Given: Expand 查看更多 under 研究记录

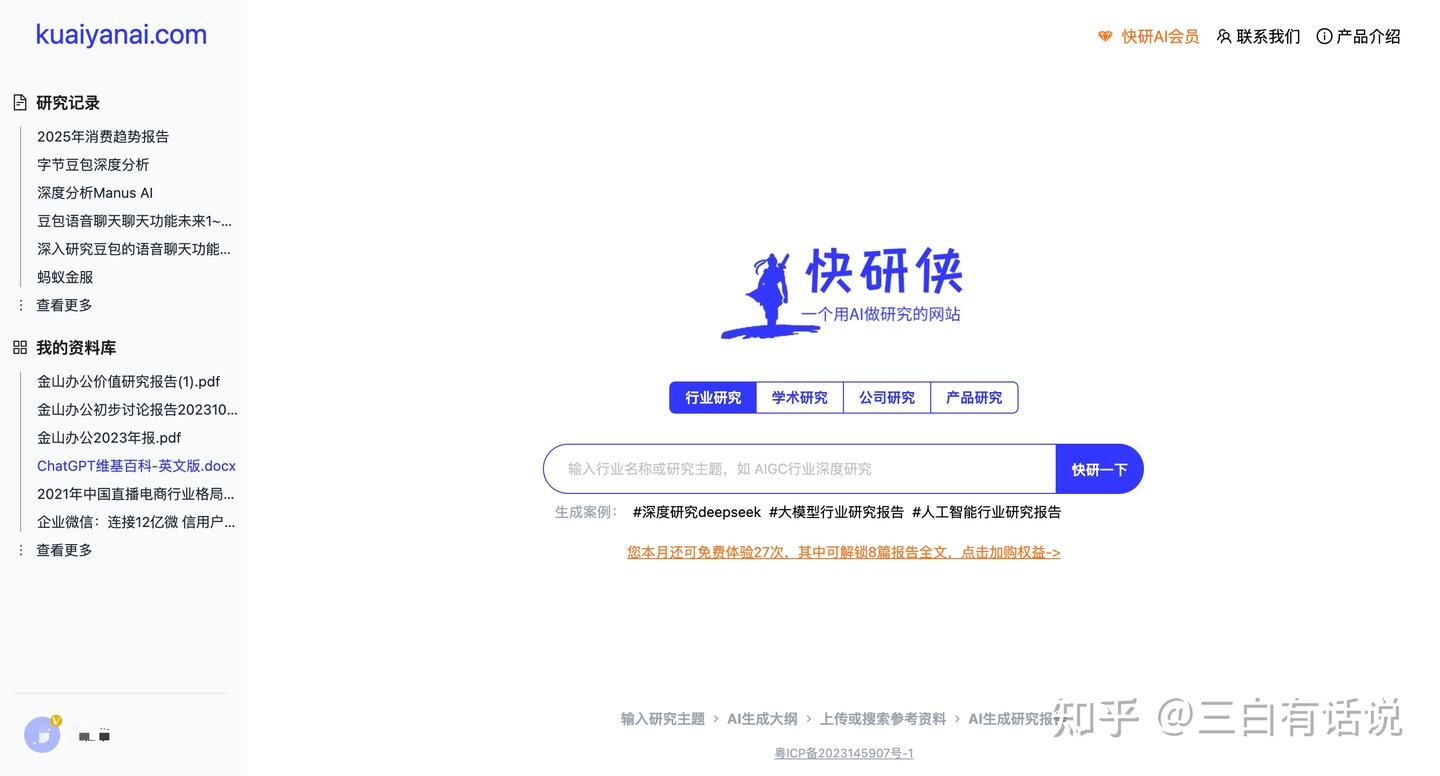Looking at the screenshot, I should [64, 305].
